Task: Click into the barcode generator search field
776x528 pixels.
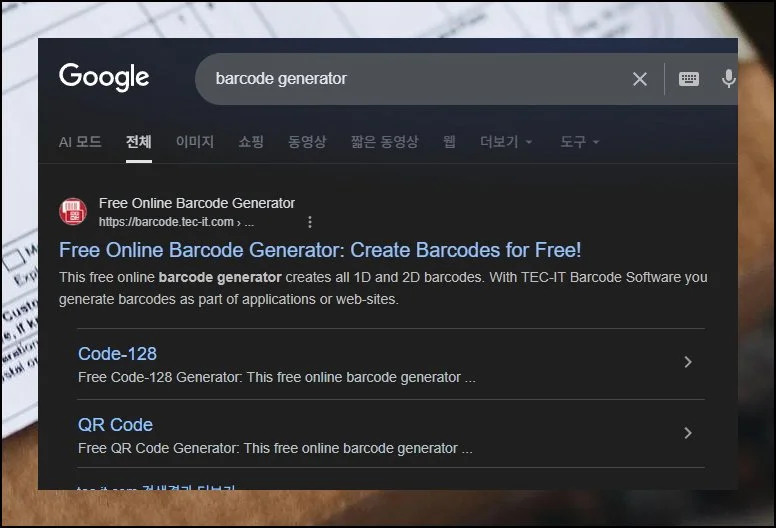Action: tap(400, 79)
